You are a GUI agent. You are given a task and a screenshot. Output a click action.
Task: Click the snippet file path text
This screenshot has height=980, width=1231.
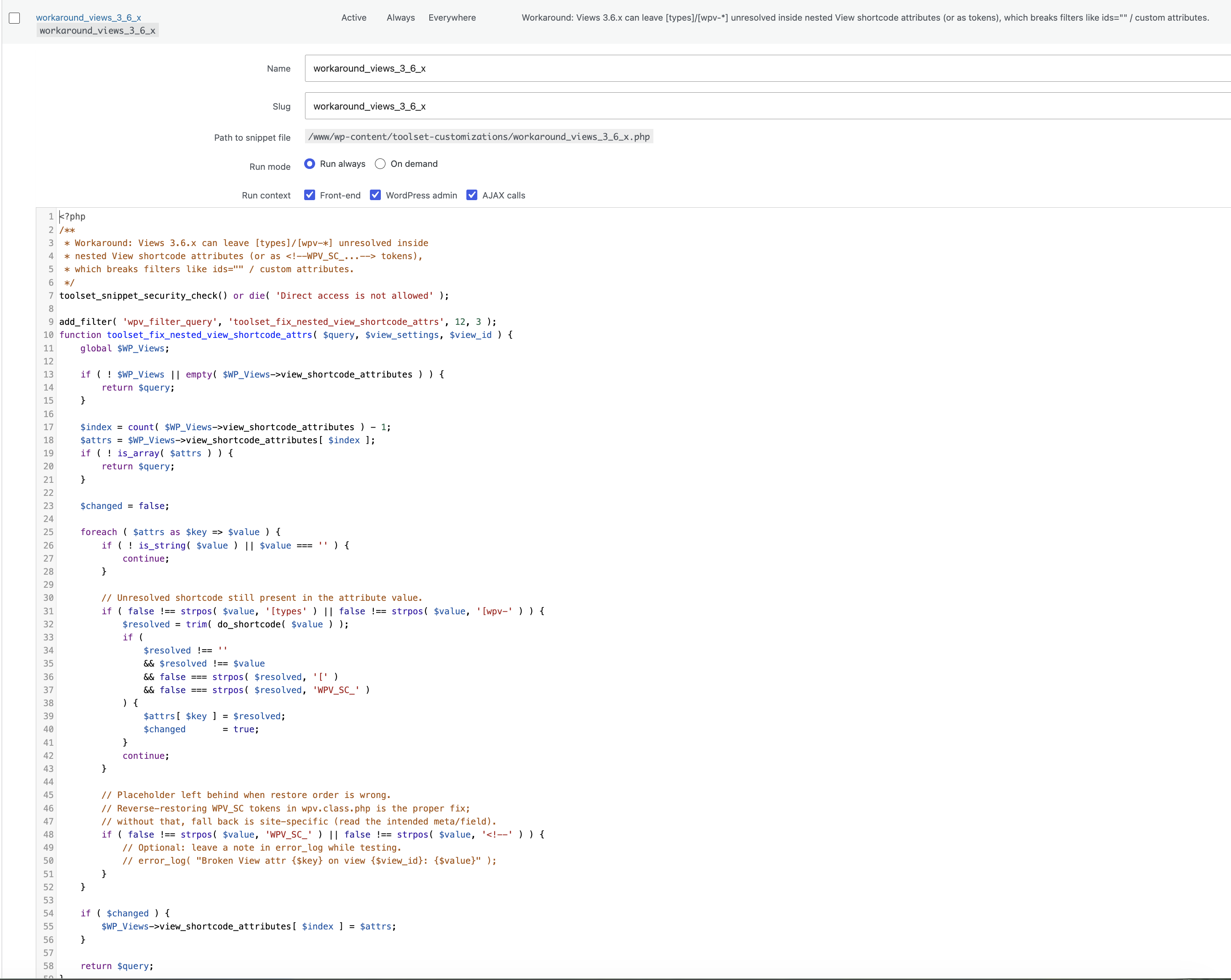coord(479,137)
